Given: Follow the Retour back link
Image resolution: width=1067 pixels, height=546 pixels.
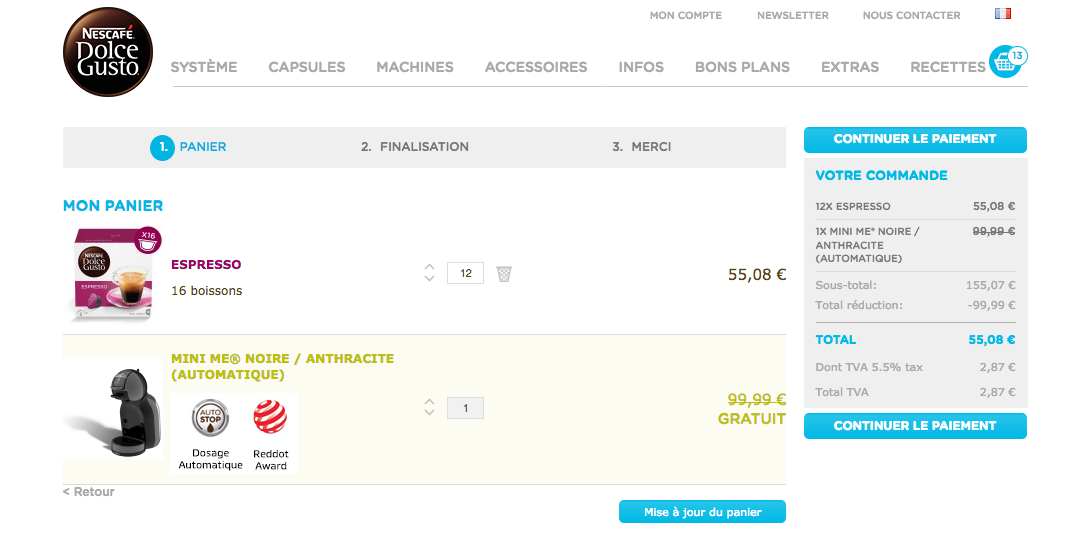Looking at the screenshot, I should point(88,492).
